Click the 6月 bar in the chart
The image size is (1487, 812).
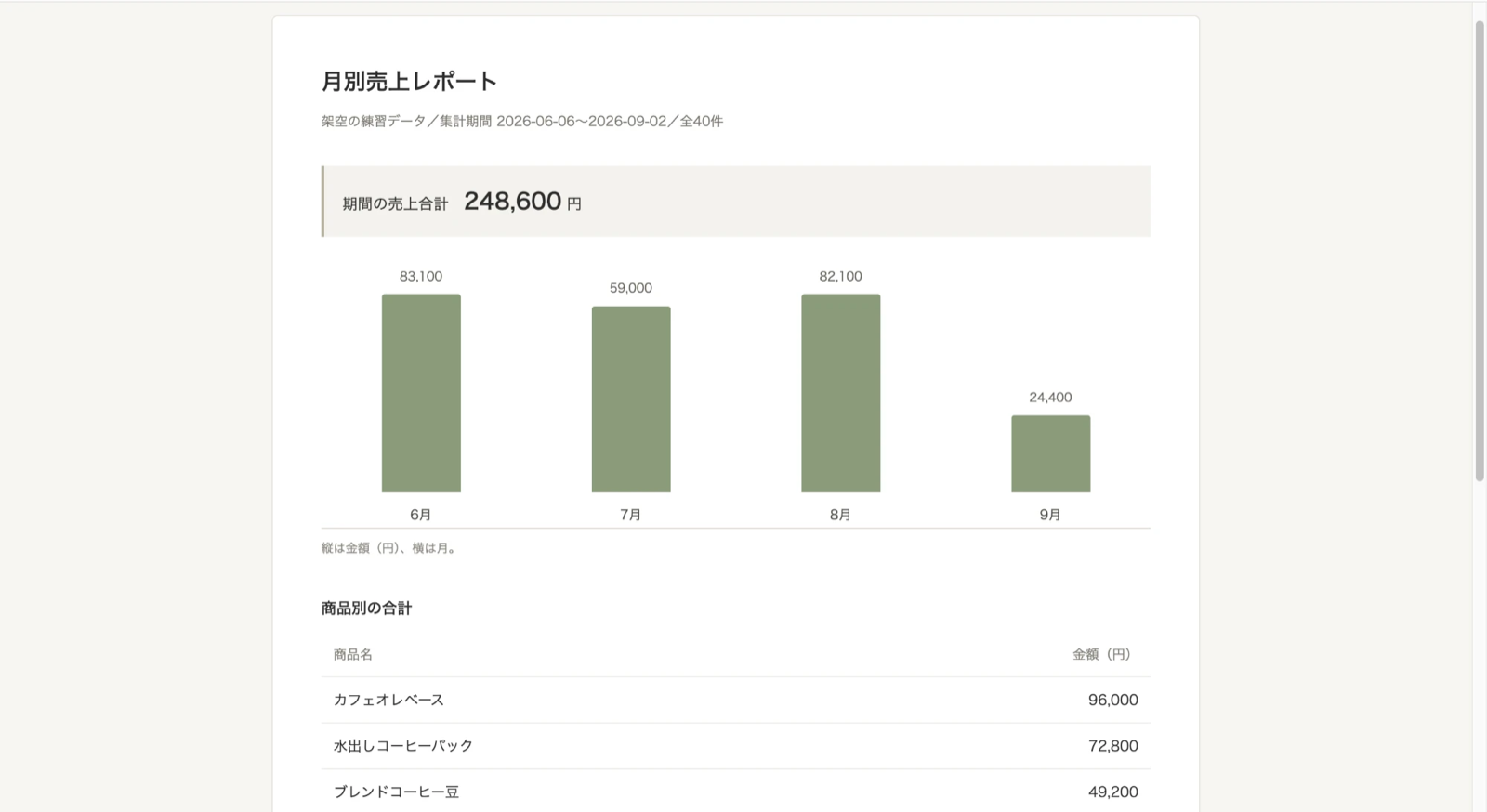[x=421, y=393]
